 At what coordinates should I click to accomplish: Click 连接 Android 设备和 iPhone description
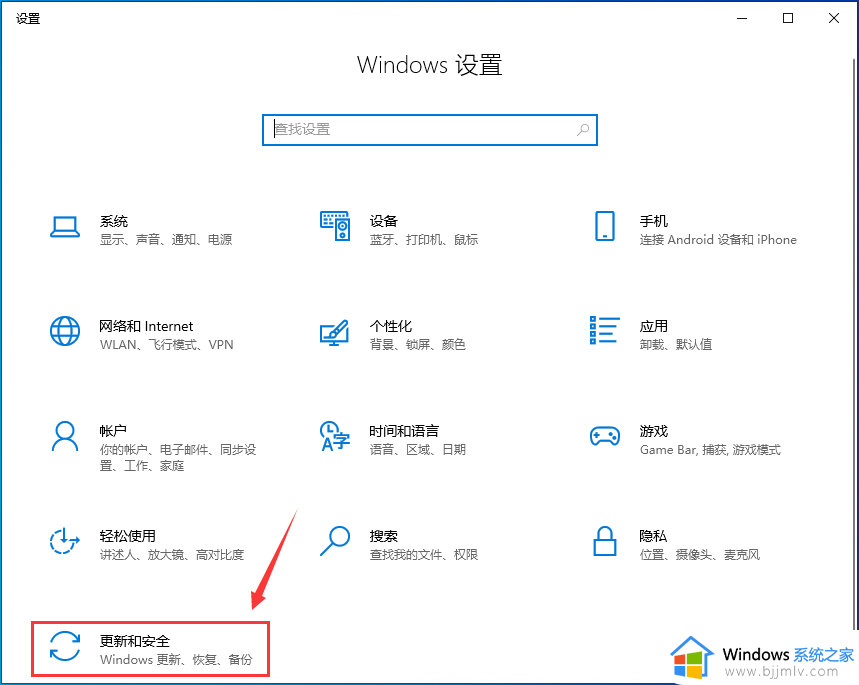click(x=718, y=239)
